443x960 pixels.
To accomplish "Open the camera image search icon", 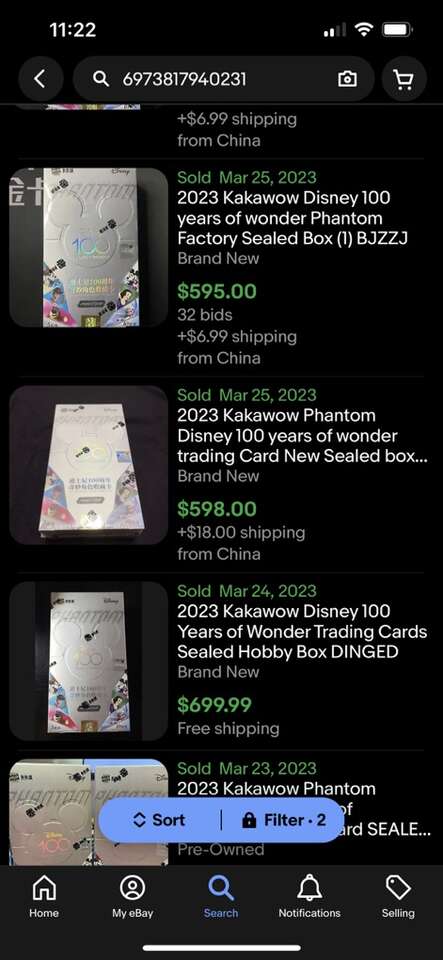I will click(x=348, y=79).
